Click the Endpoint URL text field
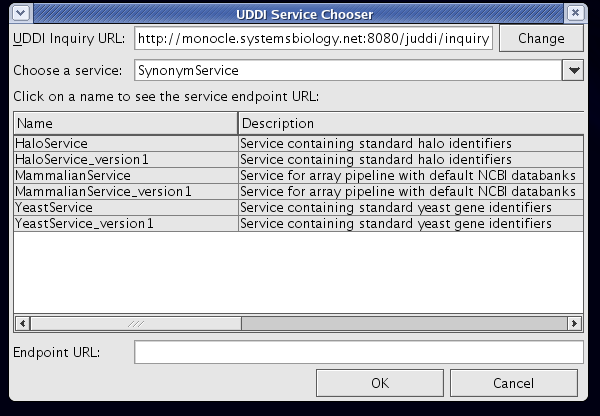This screenshot has height=416, width=600. 358,352
